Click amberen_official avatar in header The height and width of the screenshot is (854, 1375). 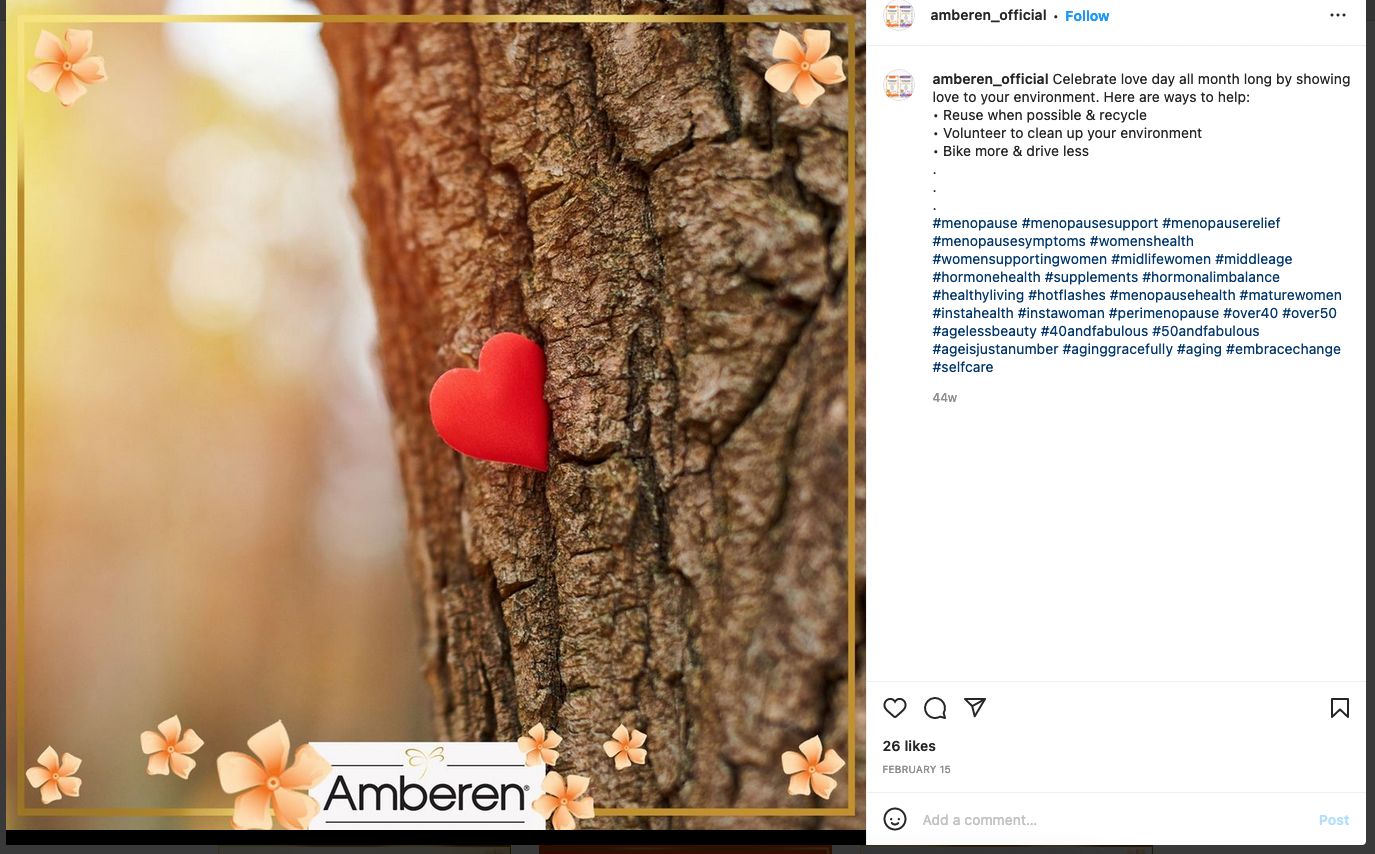pyautogui.click(x=899, y=15)
